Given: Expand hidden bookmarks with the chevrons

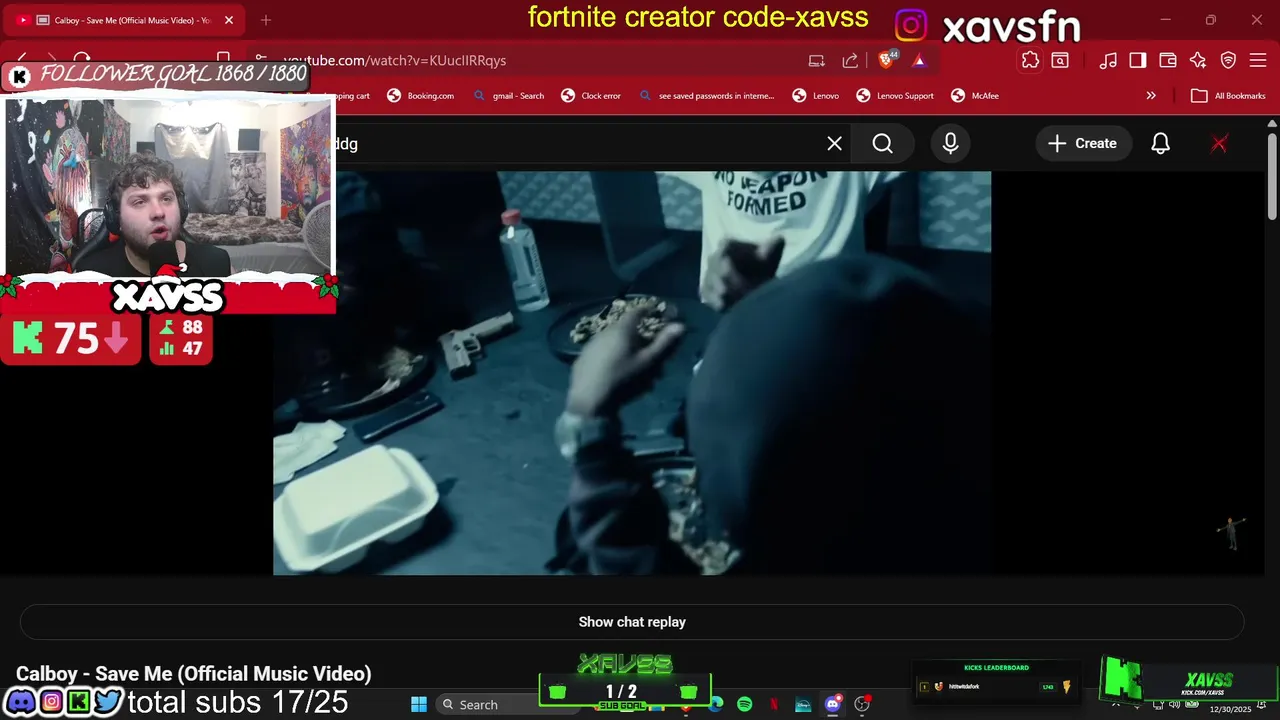Looking at the screenshot, I should click(x=1151, y=96).
